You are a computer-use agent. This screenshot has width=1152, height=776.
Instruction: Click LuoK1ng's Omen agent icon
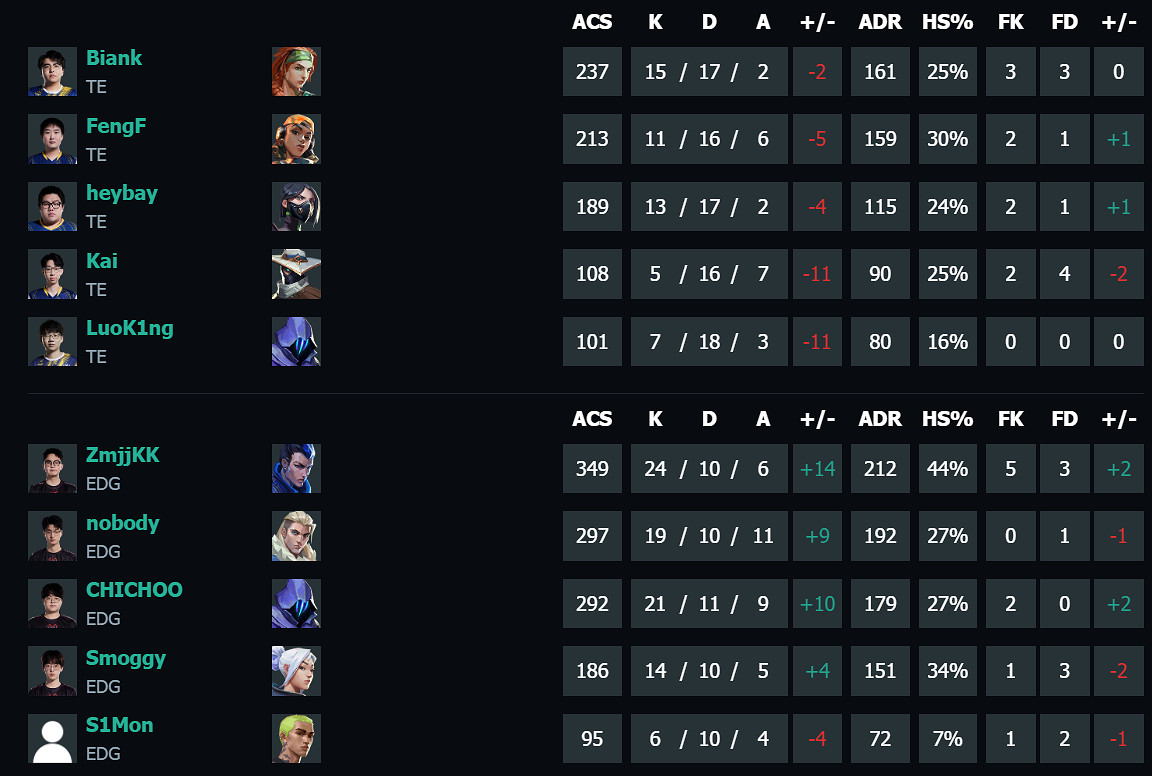pos(296,342)
